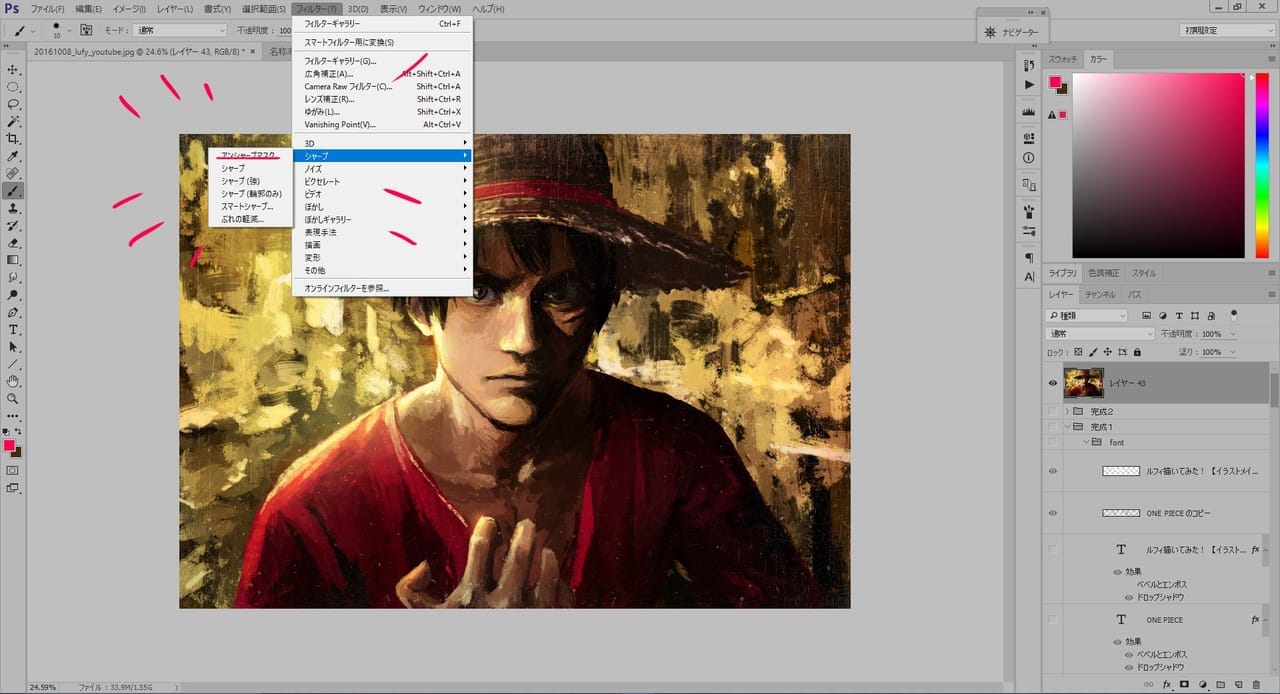Toggle lock all layer button
Viewport: 1280px width, 694px height.
point(1137,352)
